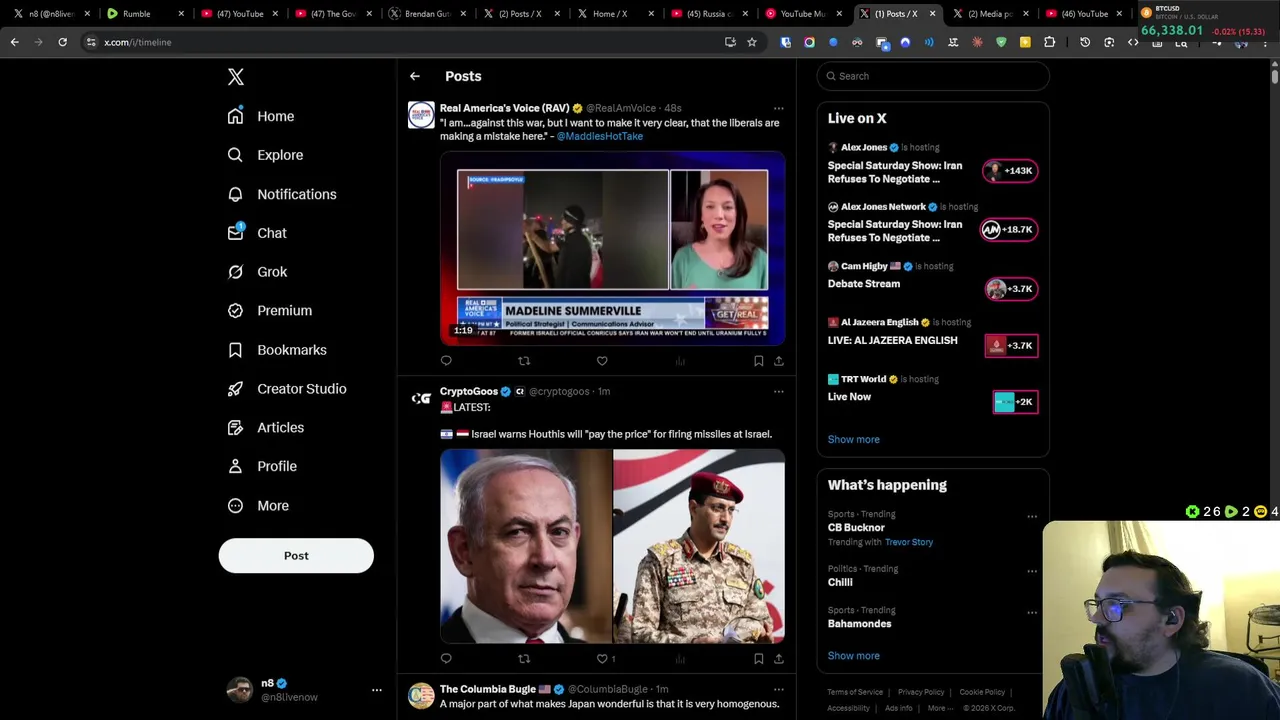Click the X search field

(x=933, y=76)
